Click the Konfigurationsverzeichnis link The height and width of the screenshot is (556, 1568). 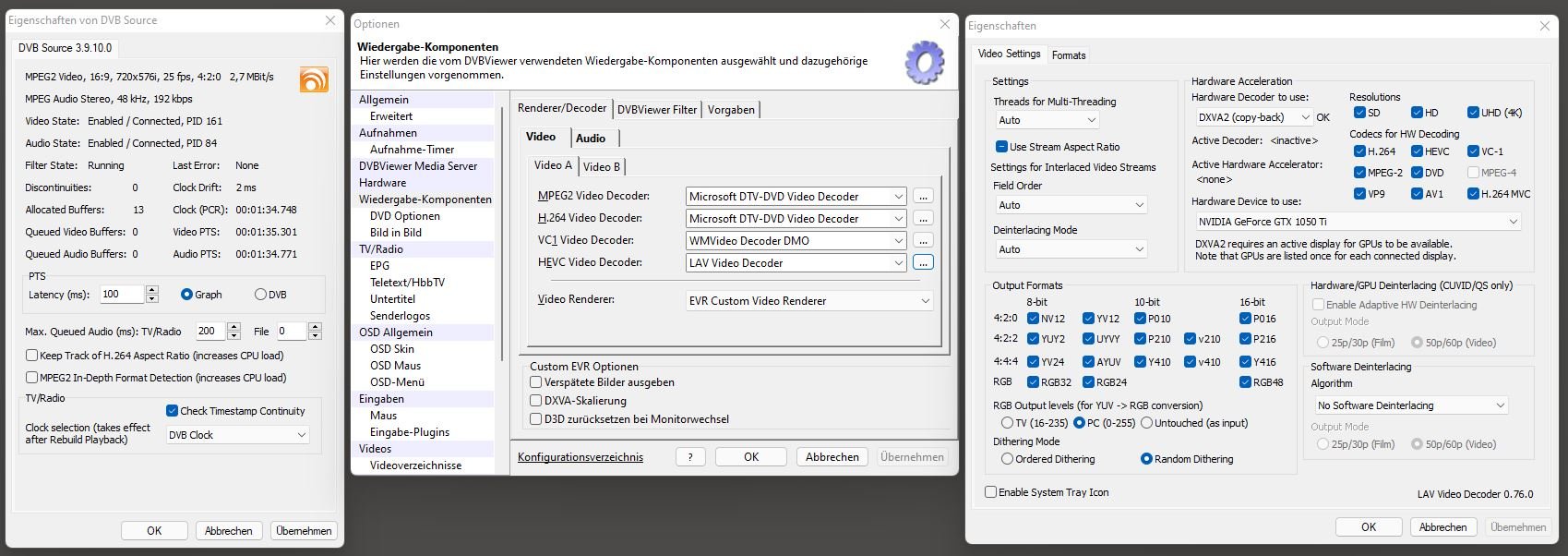coord(581,457)
